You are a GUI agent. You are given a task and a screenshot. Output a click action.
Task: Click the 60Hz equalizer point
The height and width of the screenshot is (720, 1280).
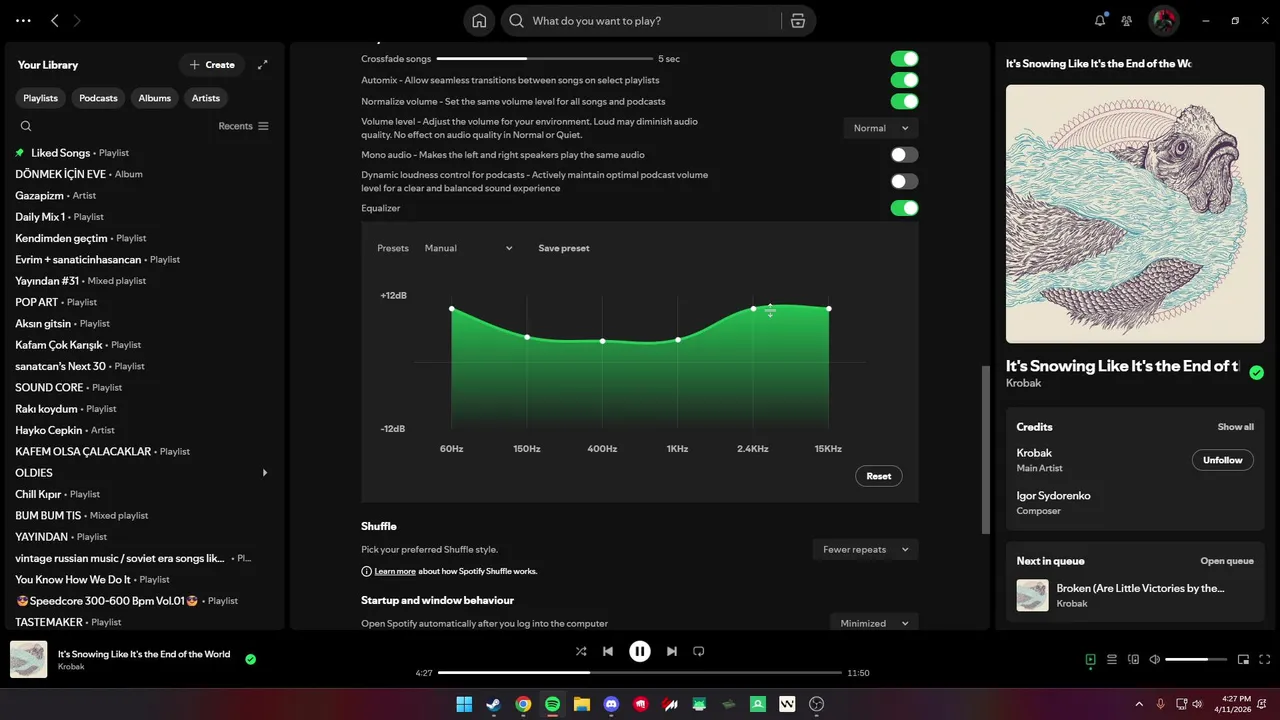(x=452, y=309)
